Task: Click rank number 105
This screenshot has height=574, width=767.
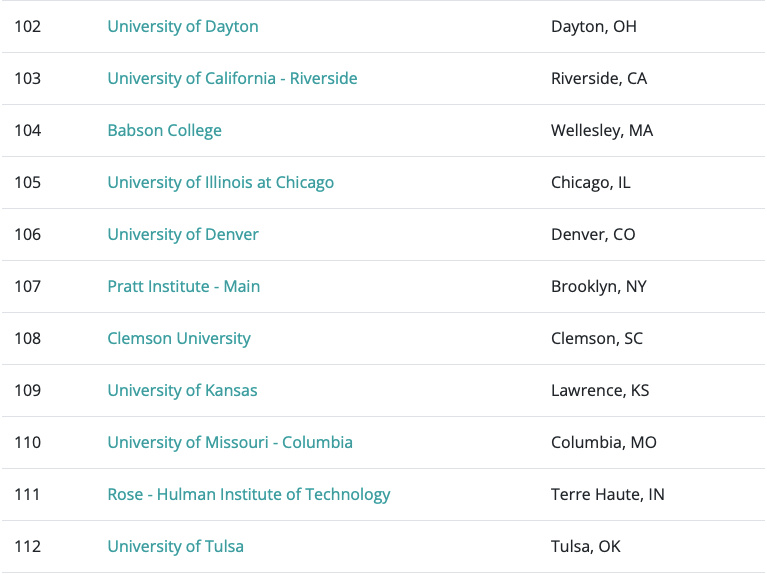Action: [x=28, y=183]
